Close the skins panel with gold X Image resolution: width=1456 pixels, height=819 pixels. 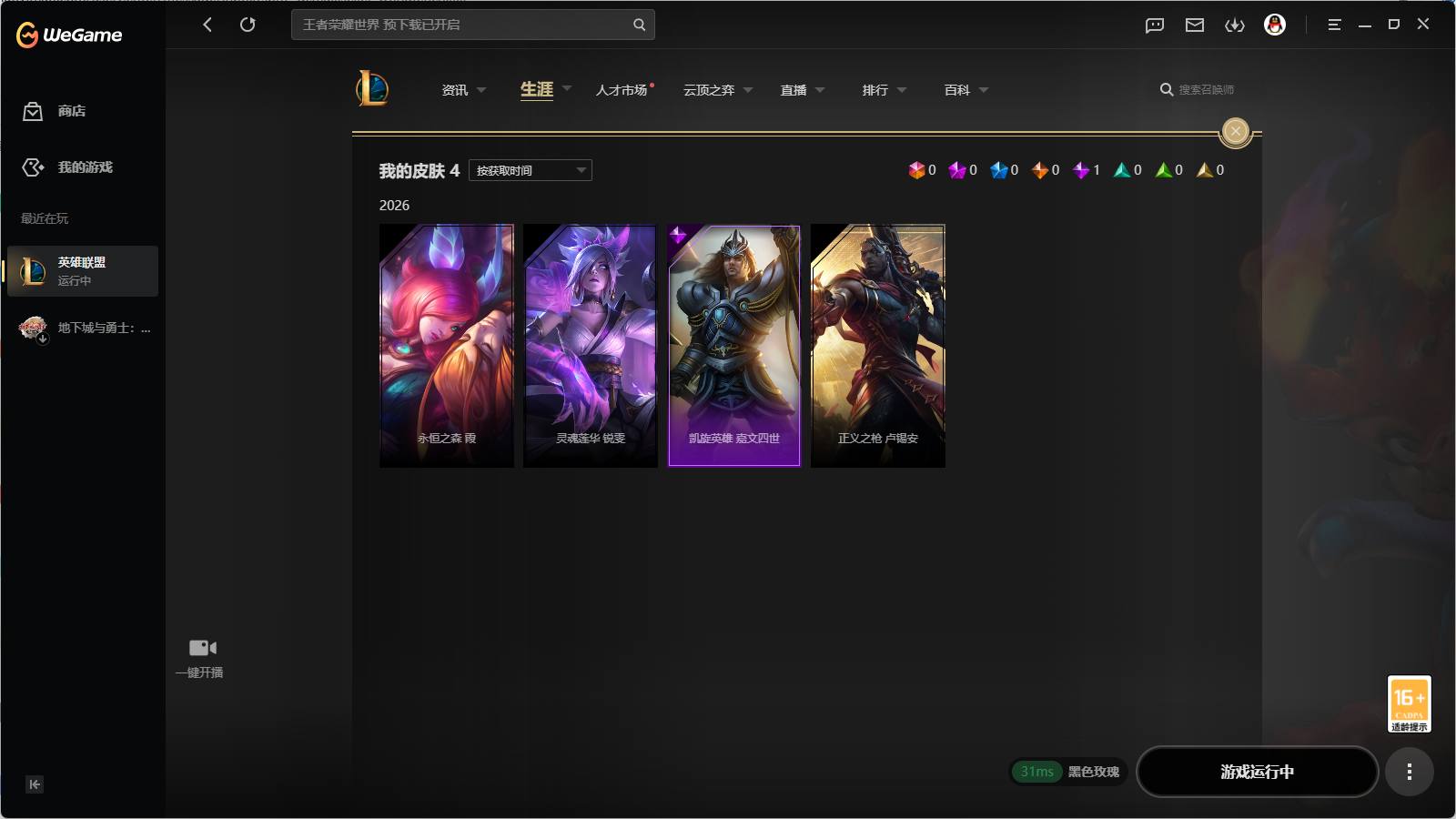coord(1235,132)
